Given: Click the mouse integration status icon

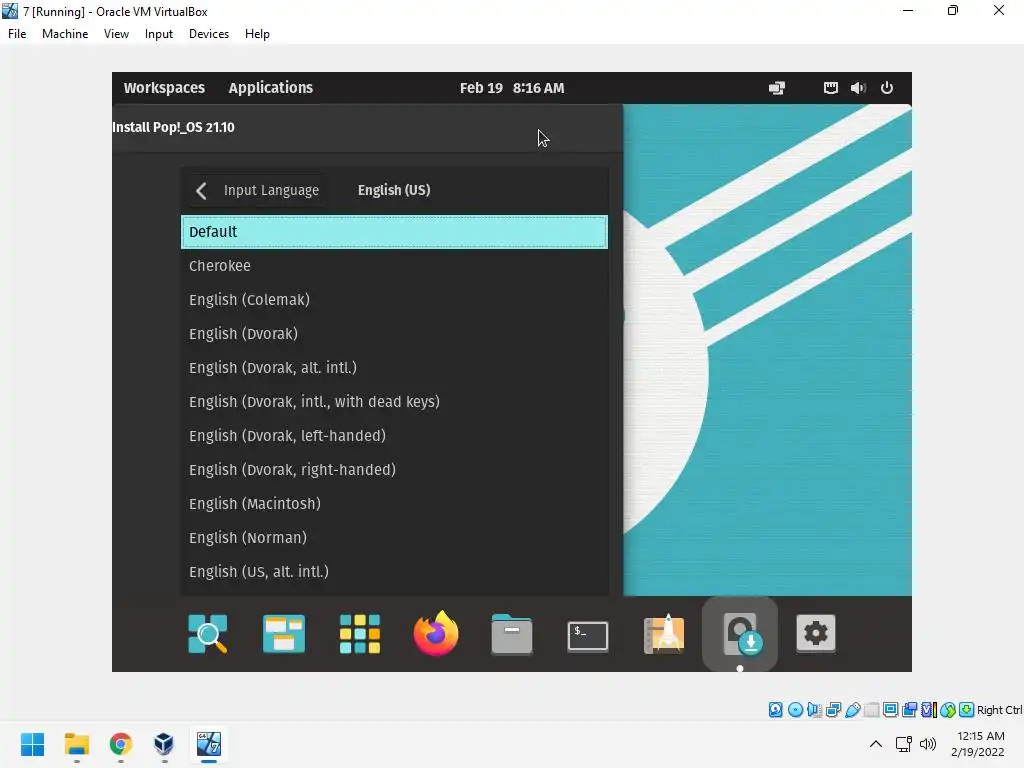Looking at the screenshot, I should pyautogui.click(x=948, y=710).
